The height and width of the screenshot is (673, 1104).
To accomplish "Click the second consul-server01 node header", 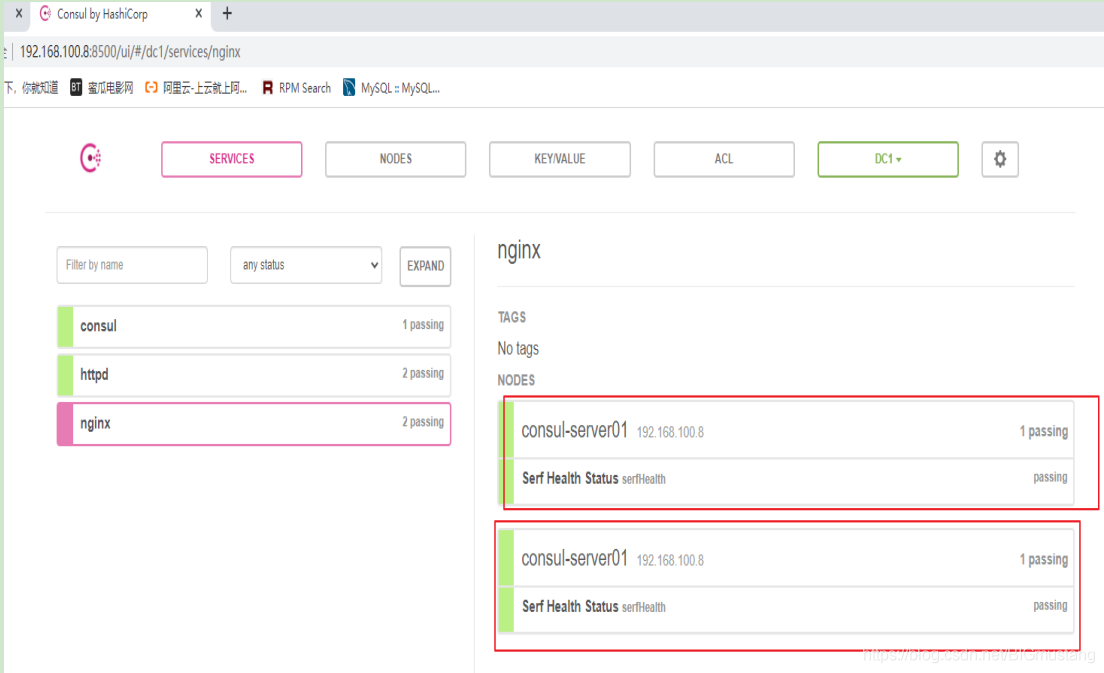I will tap(786, 558).
